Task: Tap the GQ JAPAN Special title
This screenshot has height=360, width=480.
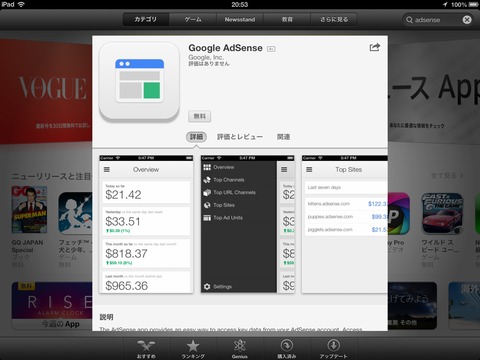Action: [x=27, y=246]
